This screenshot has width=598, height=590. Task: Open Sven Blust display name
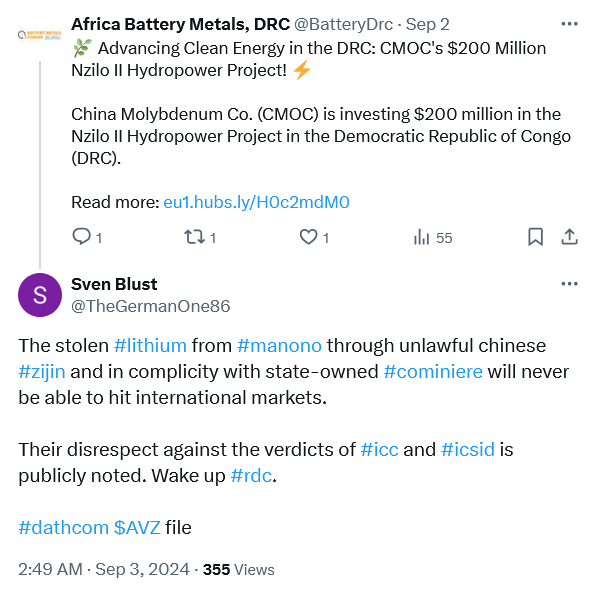pyautogui.click(x=114, y=284)
